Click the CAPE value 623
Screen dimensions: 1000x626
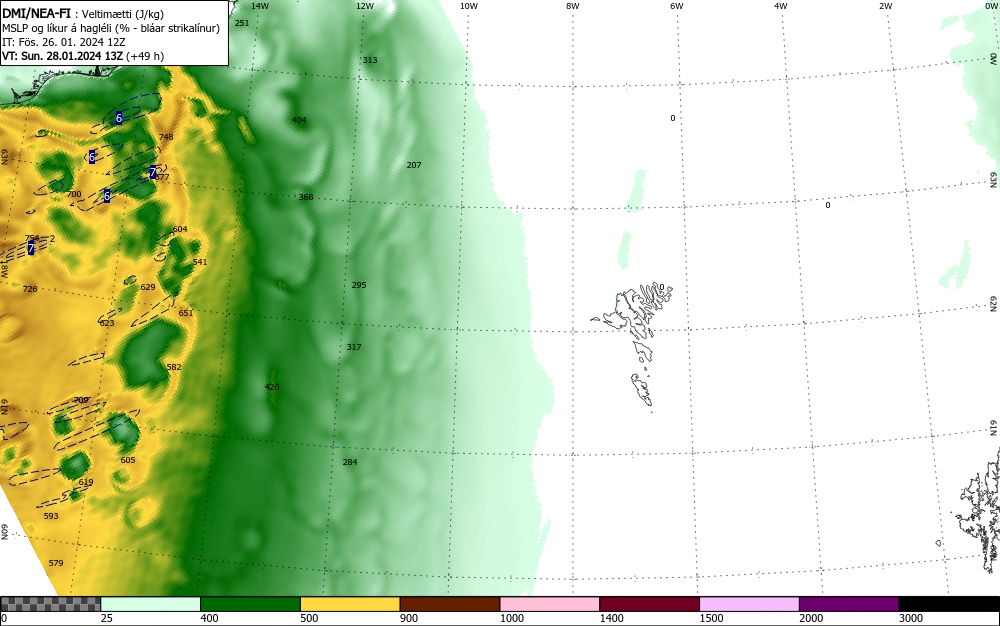pyautogui.click(x=107, y=323)
